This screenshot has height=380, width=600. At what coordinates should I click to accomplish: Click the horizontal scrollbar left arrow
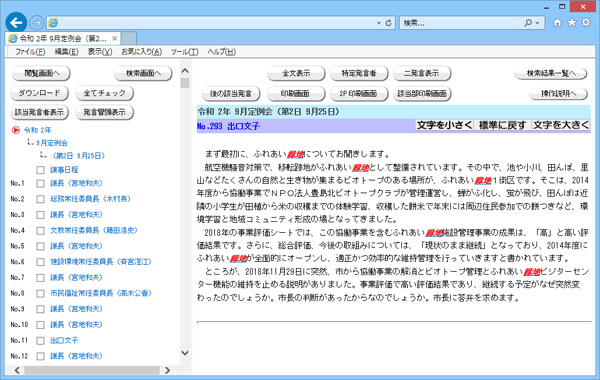point(17,370)
